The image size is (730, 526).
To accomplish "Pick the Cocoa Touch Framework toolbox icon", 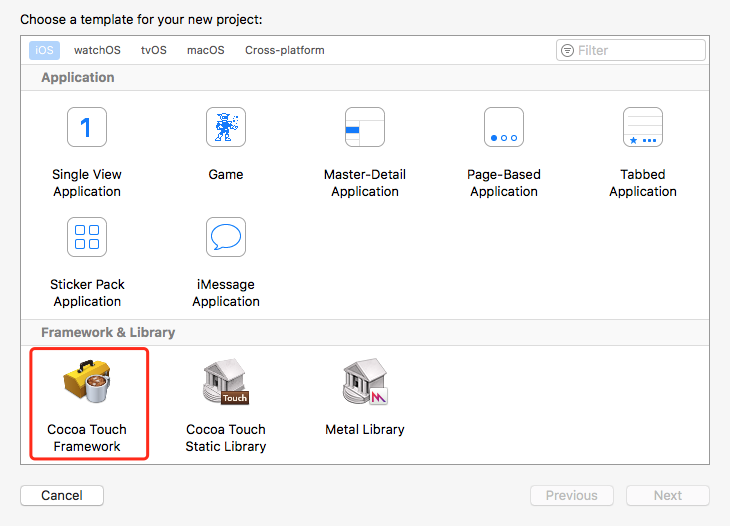I will (x=87, y=381).
